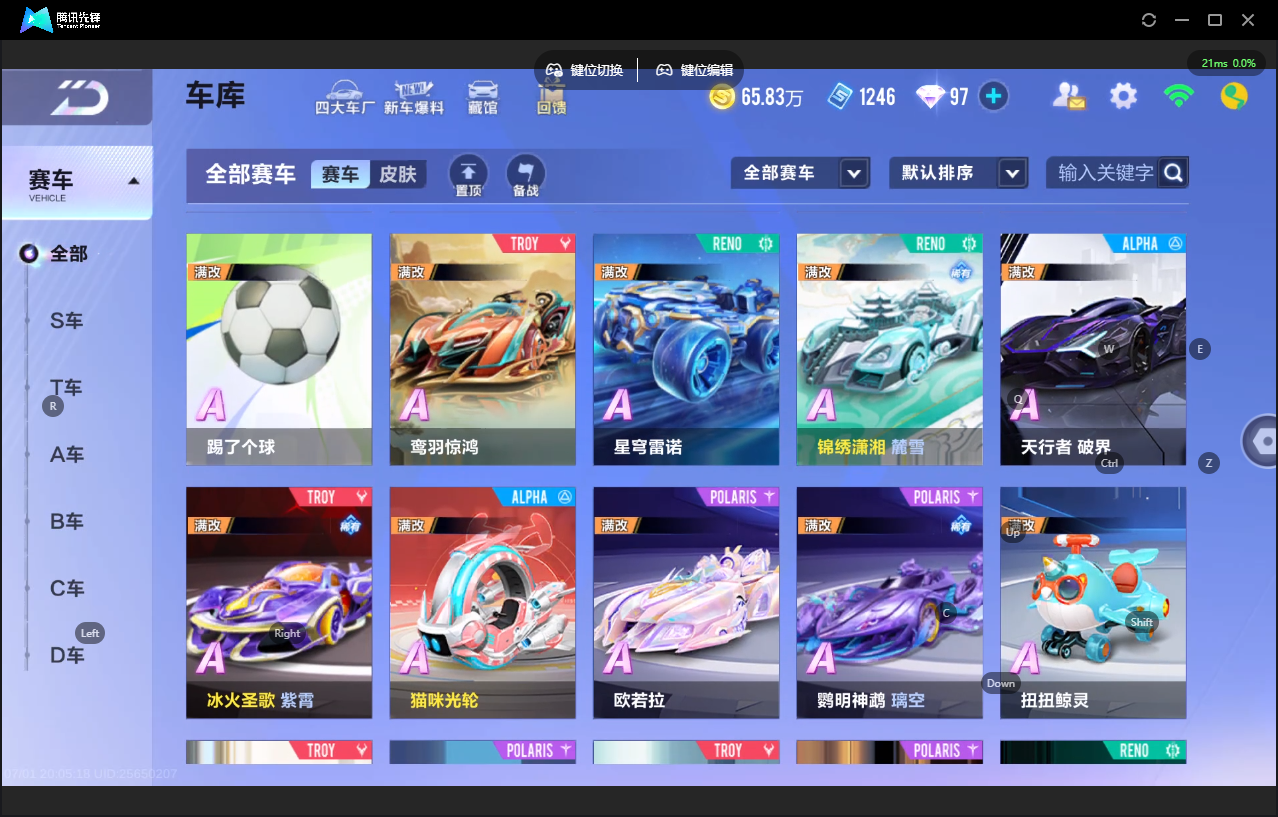Click the 置顶 pin-to-top icon
Image resolution: width=1278 pixels, height=817 pixels.
click(468, 175)
